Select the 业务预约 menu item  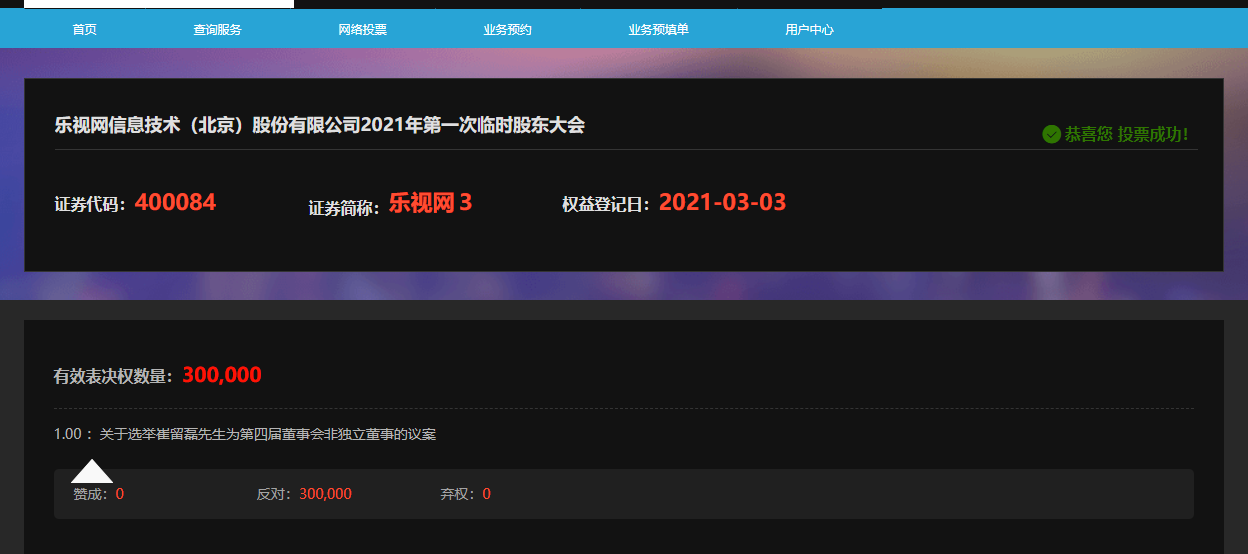507,30
